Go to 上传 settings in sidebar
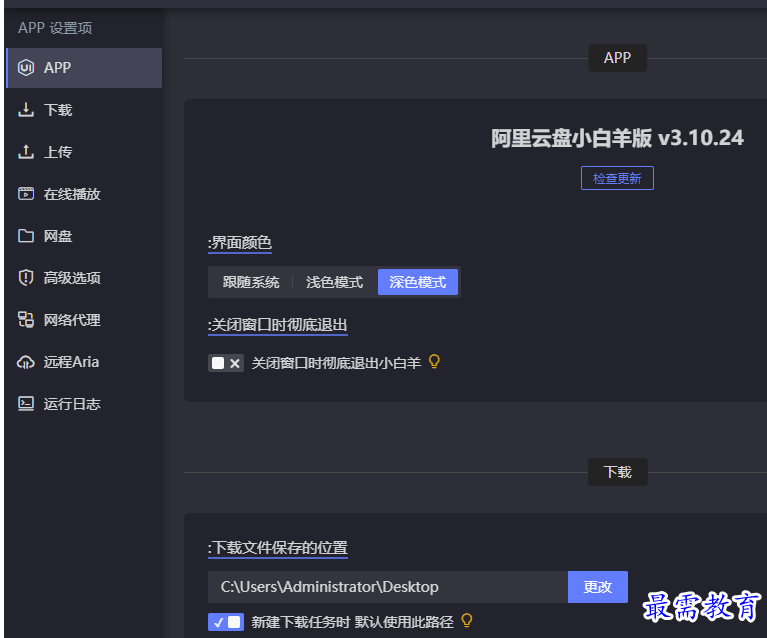 [x=84, y=152]
